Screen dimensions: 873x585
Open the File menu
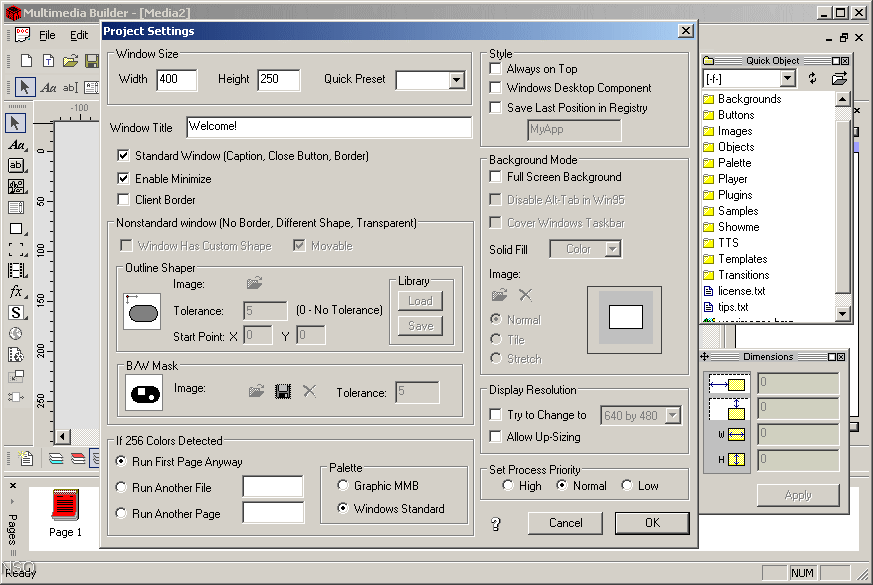point(47,33)
